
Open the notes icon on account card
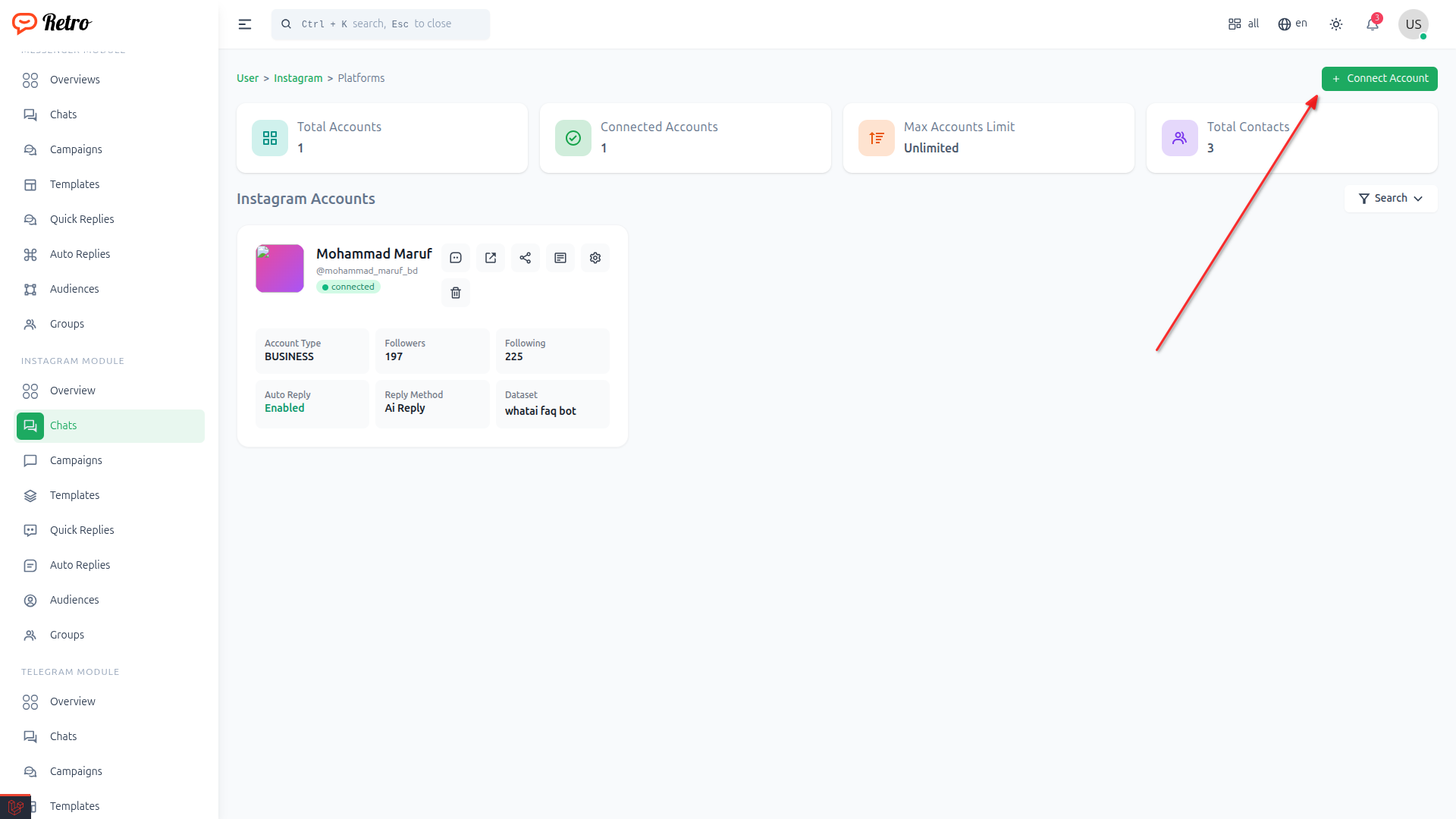click(x=560, y=258)
